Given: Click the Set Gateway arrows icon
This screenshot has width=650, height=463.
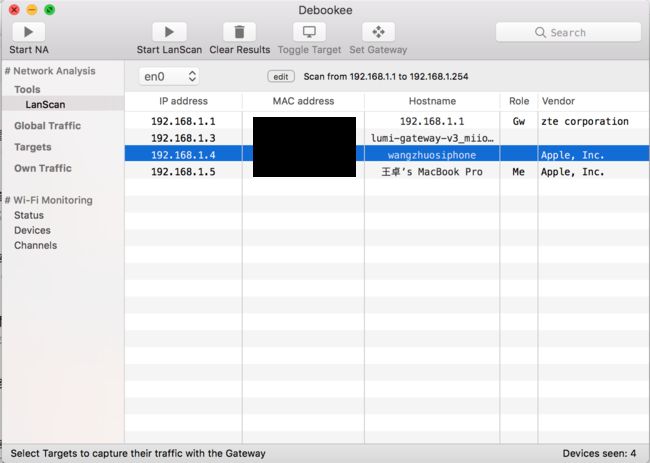Looking at the screenshot, I should point(378,32).
